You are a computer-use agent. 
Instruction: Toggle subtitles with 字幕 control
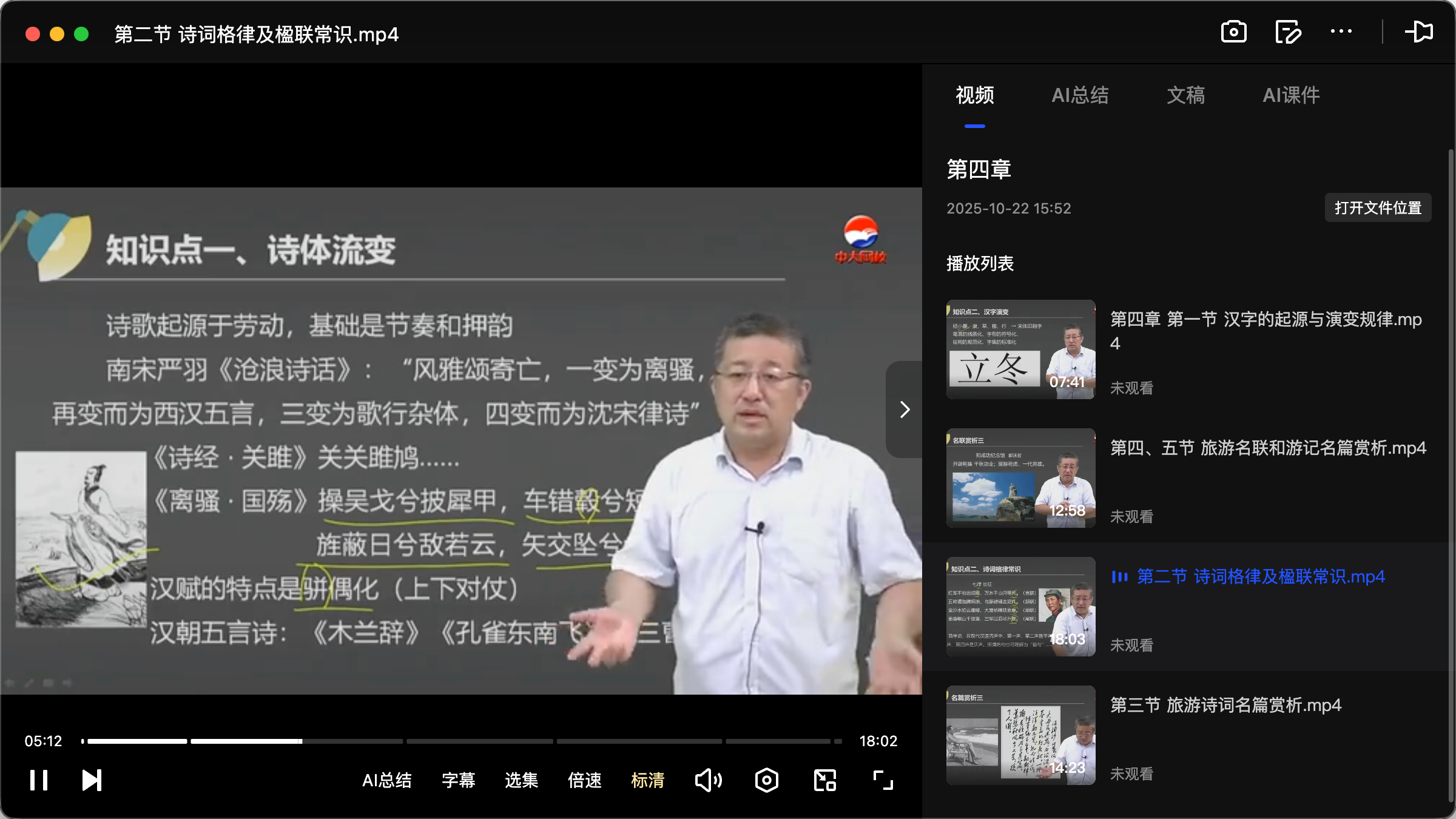[459, 781]
